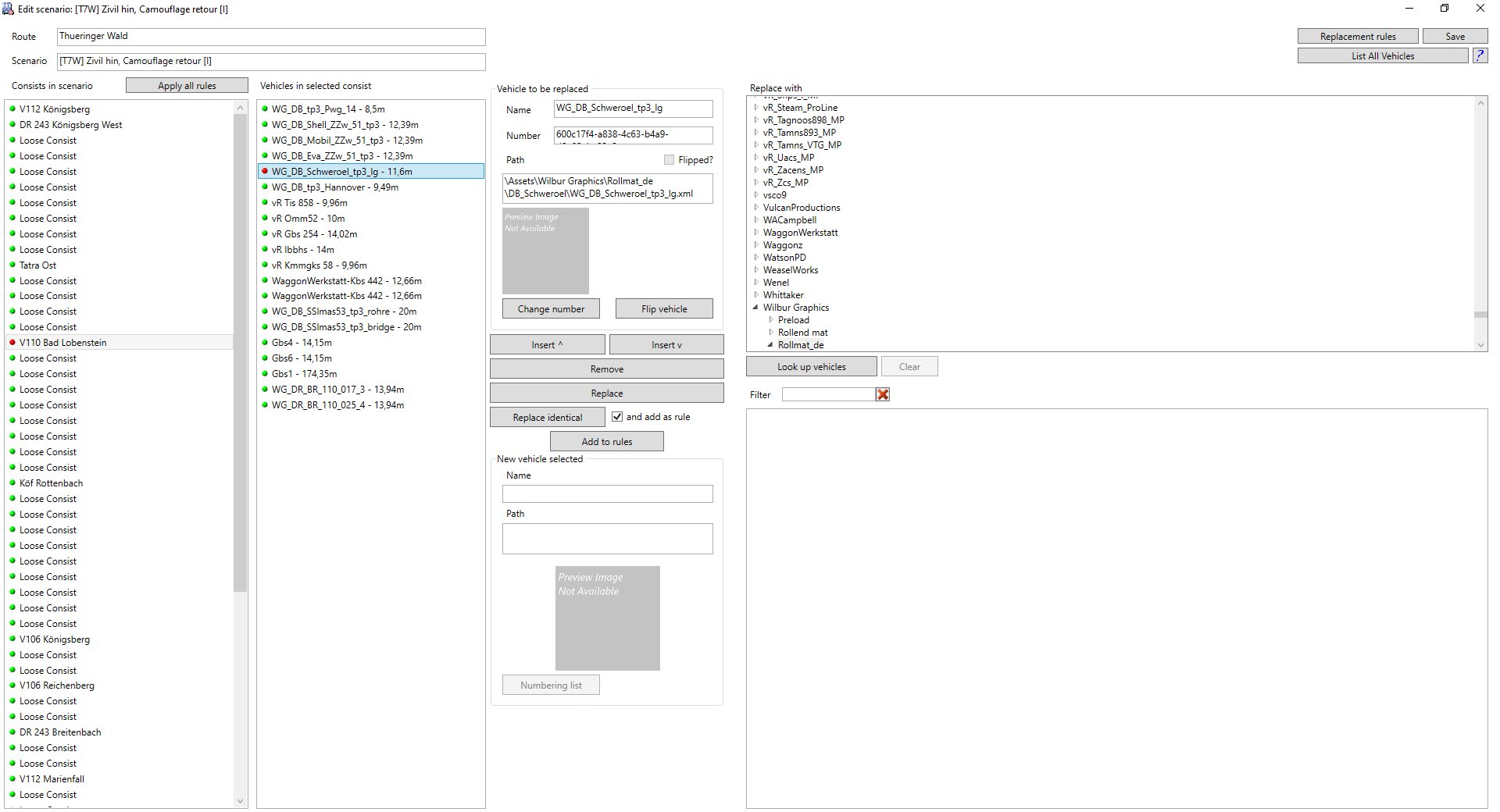Click the vehicle preview image placeholder
This screenshot has width=1500, height=812.
click(545, 251)
